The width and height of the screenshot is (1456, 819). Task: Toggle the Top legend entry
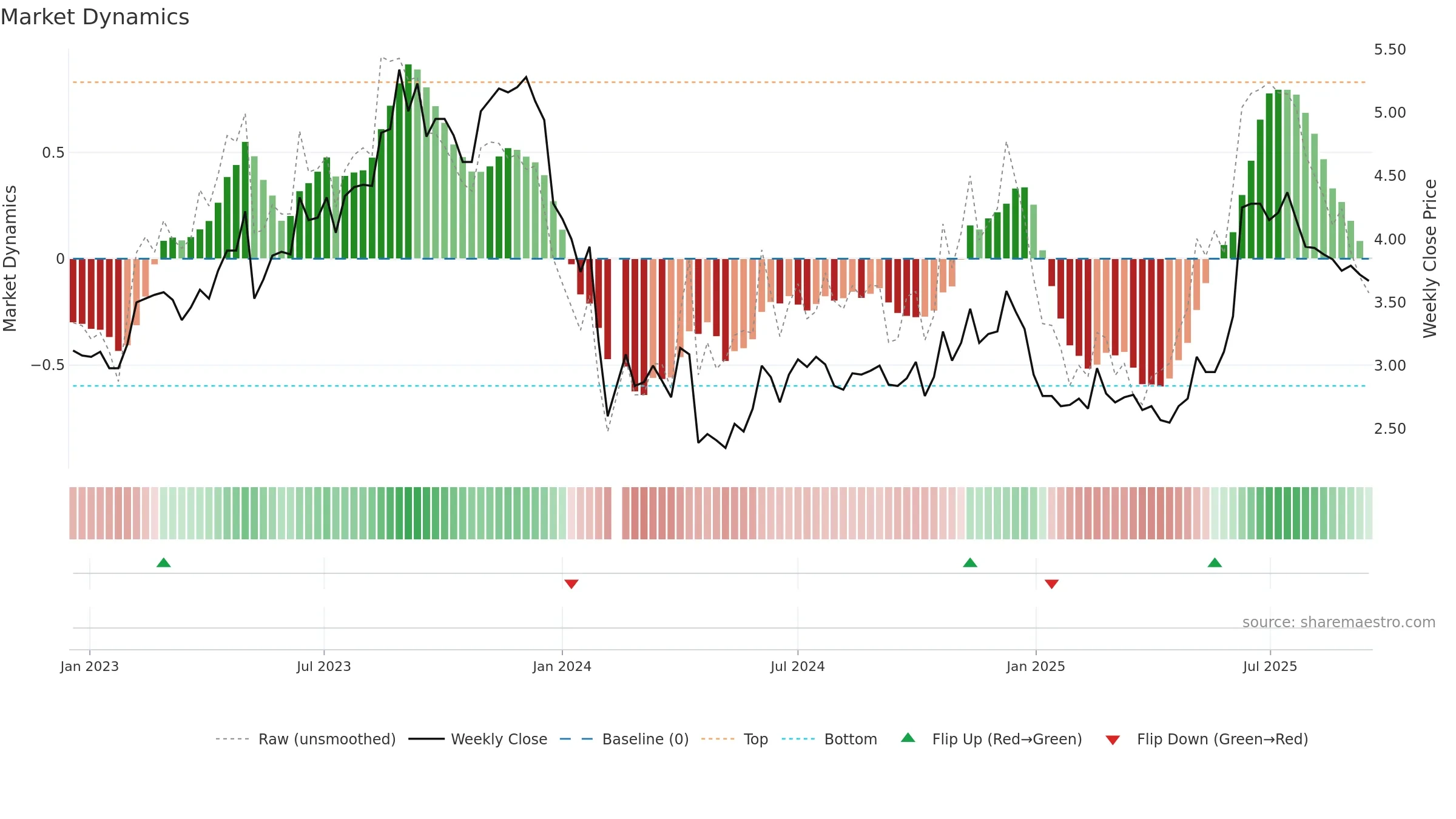(734, 739)
